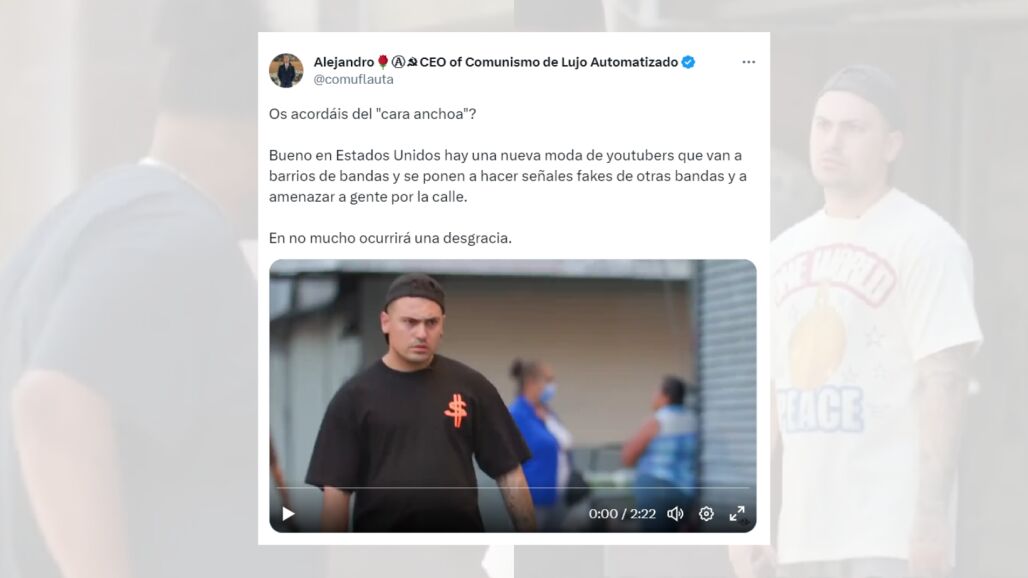Click the blue verified badge

pyautogui.click(x=688, y=62)
